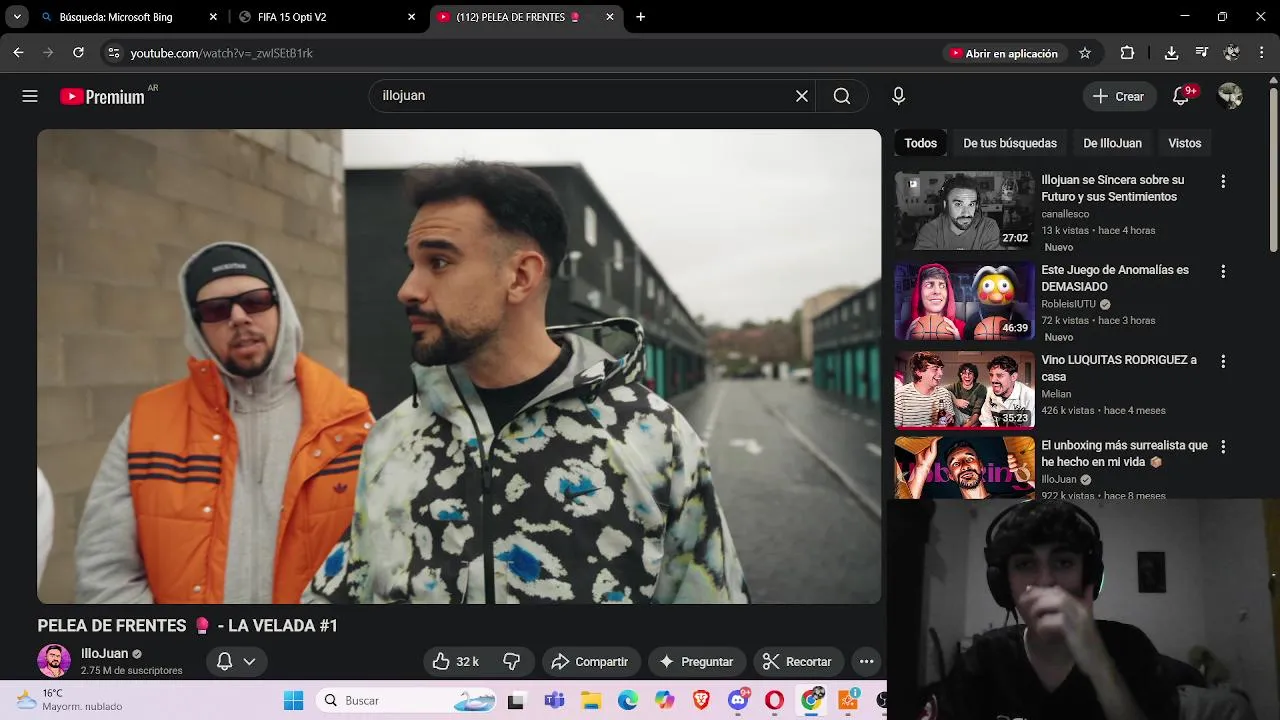Open Juego de Anomalías thumbnail 46:39
The image size is (1280, 720).
(x=964, y=300)
